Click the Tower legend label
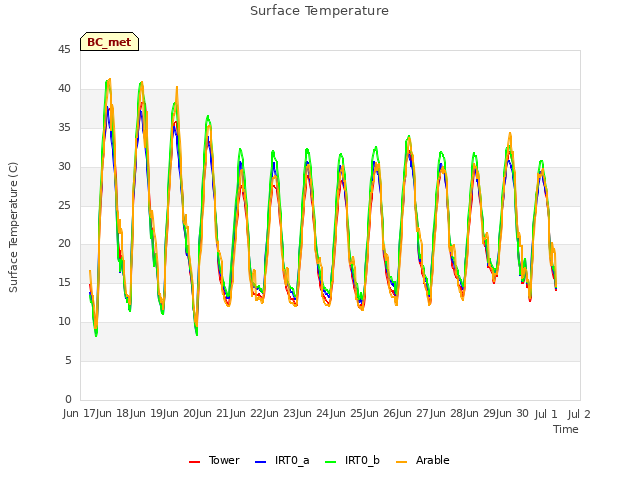640x480 pixels. point(224,460)
